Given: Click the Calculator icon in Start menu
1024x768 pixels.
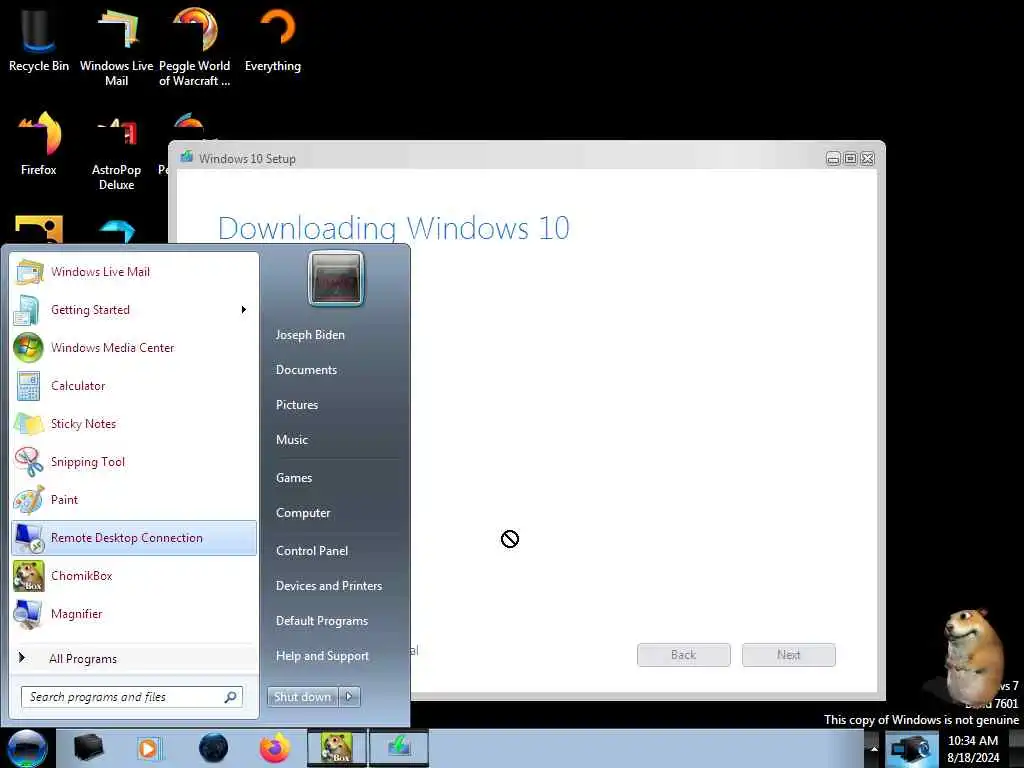Looking at the screenshot, I should tap(29, 385).
